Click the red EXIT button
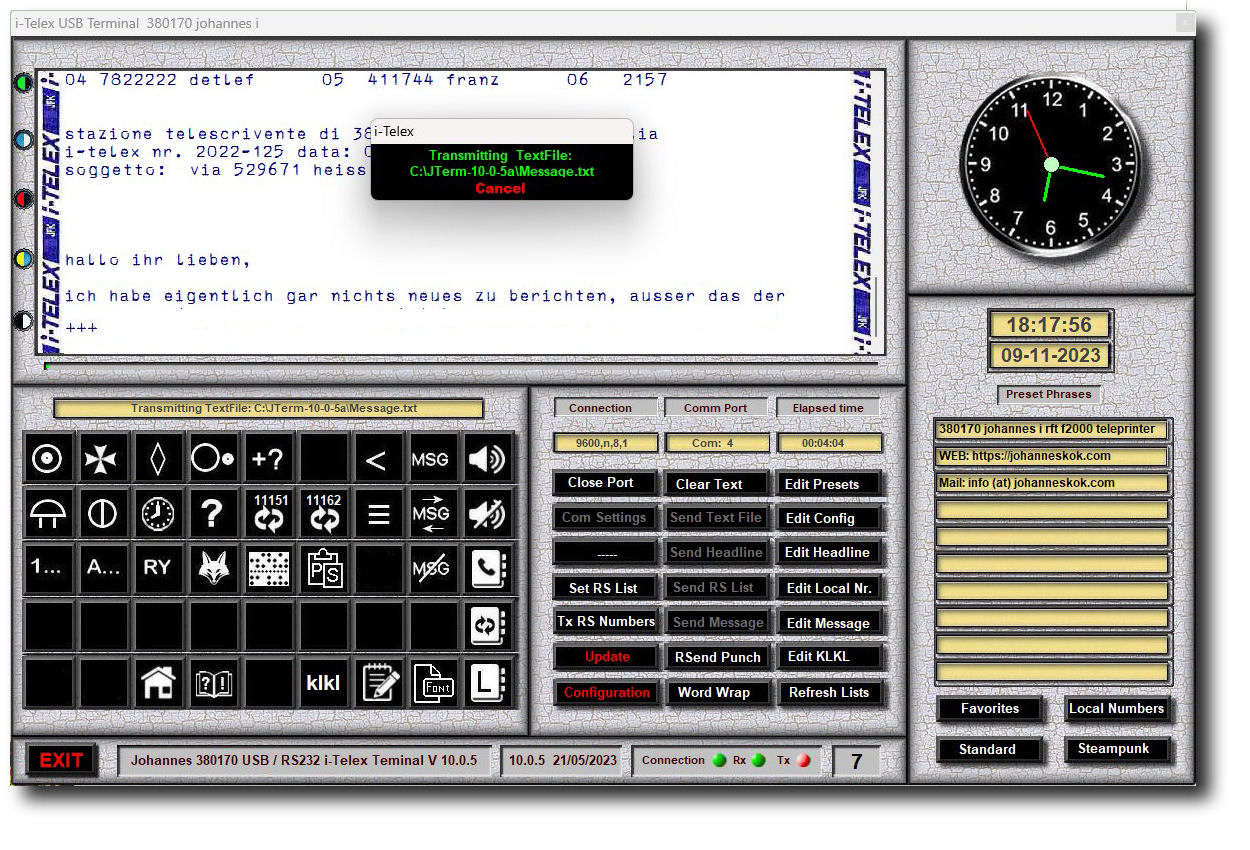 [62, 760]
